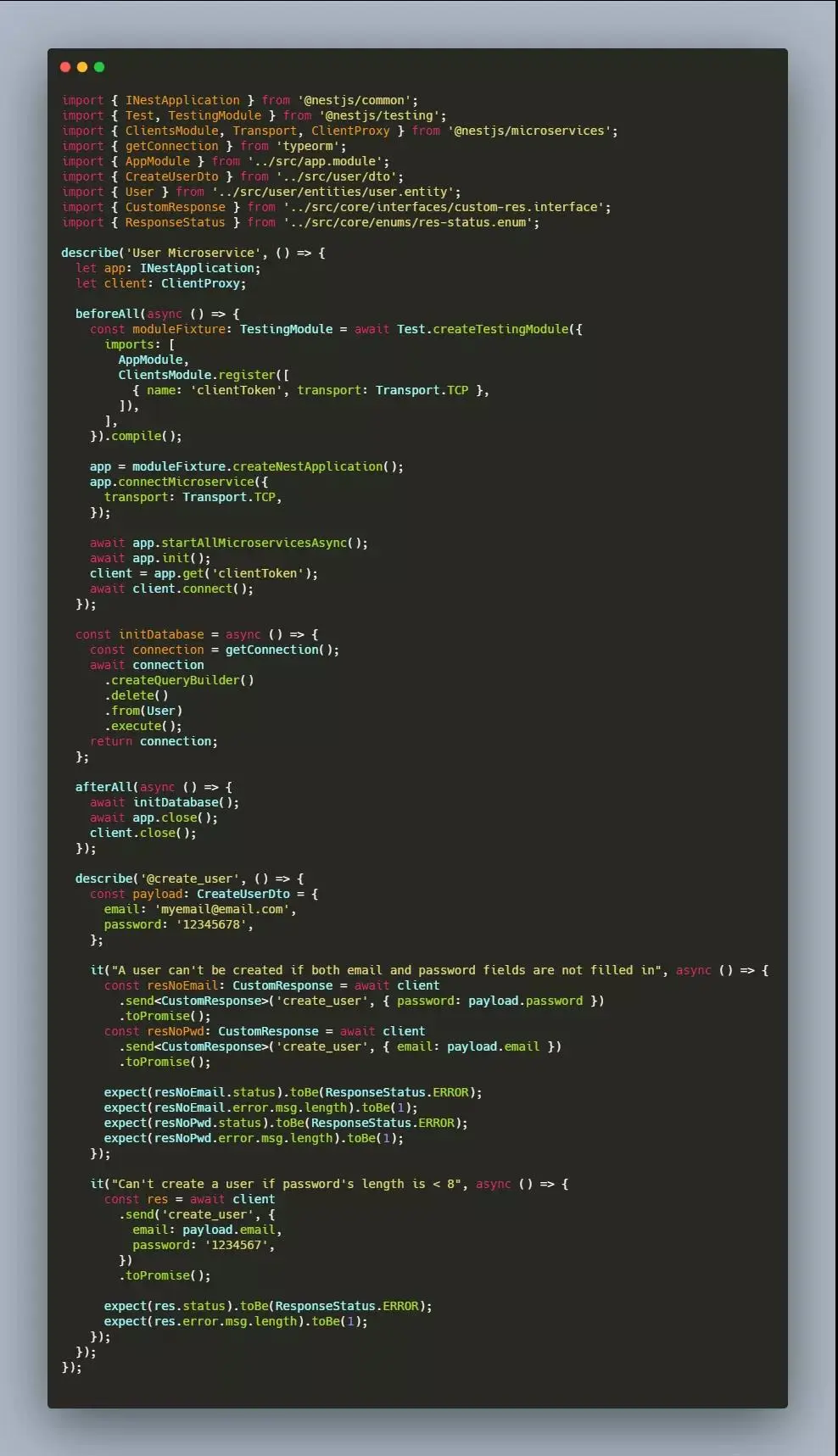Click the 'const resNoPwd: CustomResponse' line

point(265,1031)
